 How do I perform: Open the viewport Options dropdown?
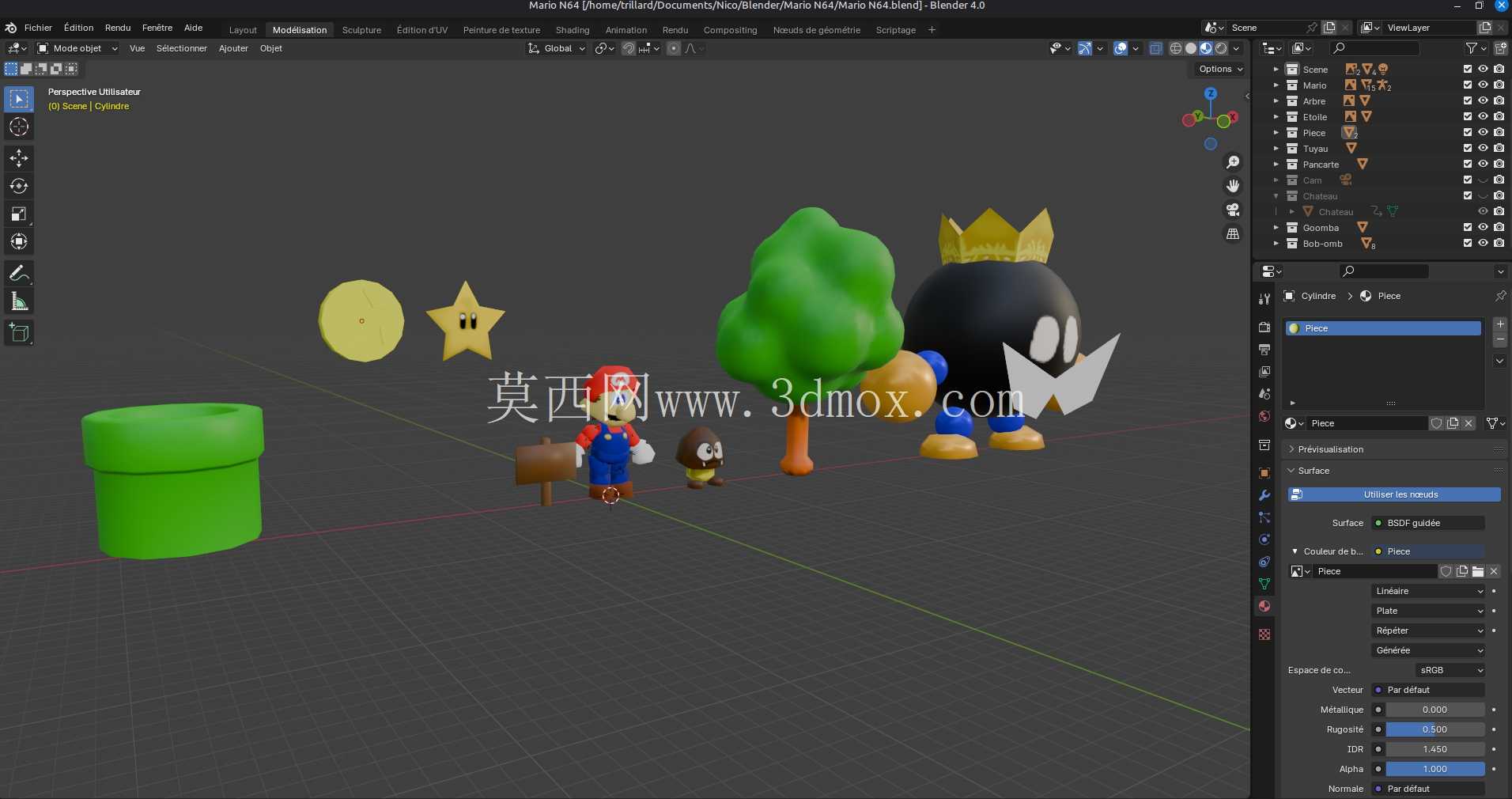1220,69
